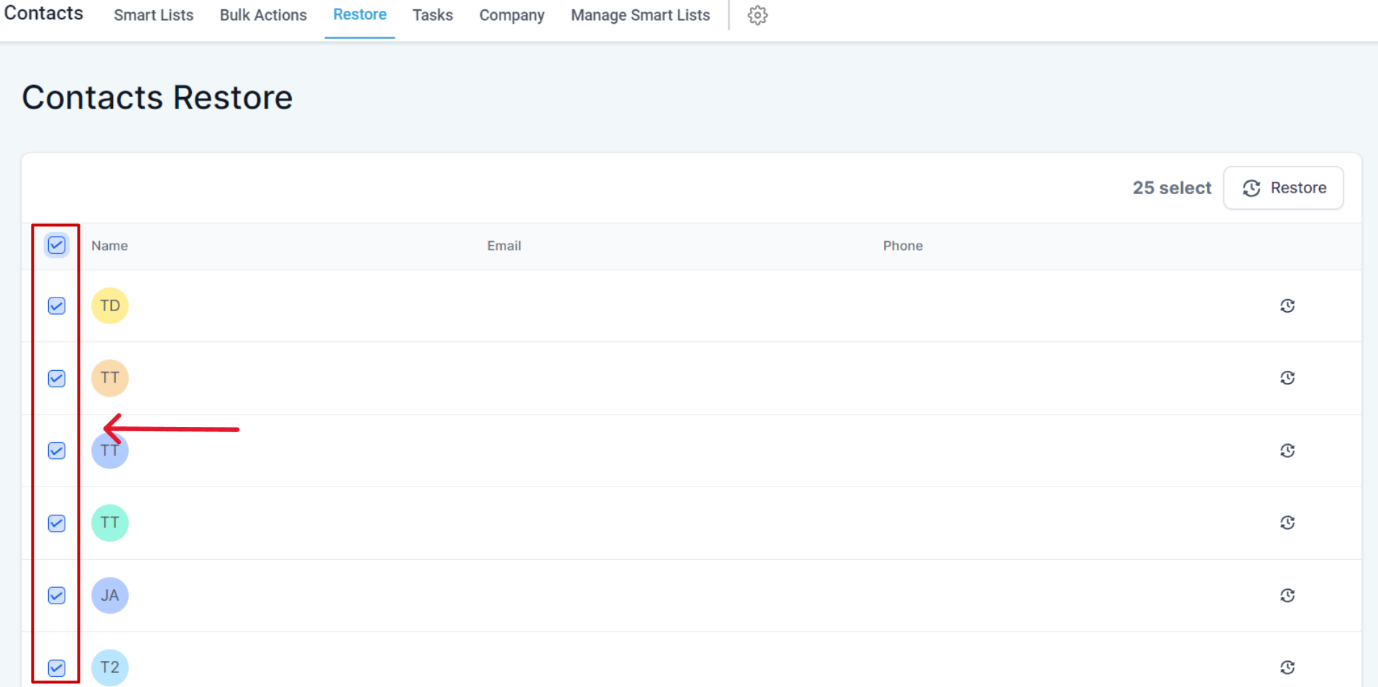Viewport: 1378px width, 687px height.
Task: Go to the Tasks tab
Action: [x=433, y=15]
